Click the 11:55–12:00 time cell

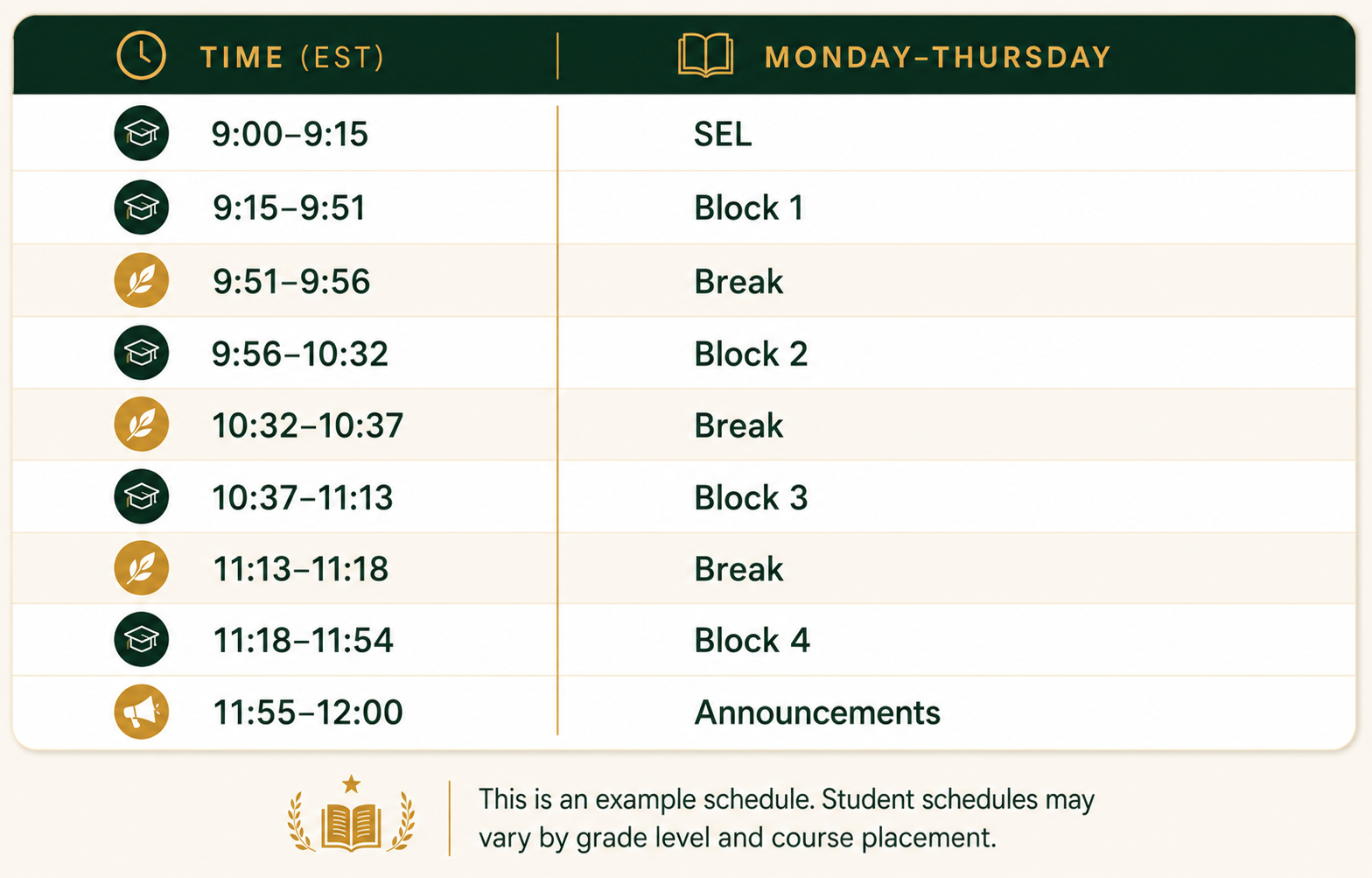click(x=308, y=713)
